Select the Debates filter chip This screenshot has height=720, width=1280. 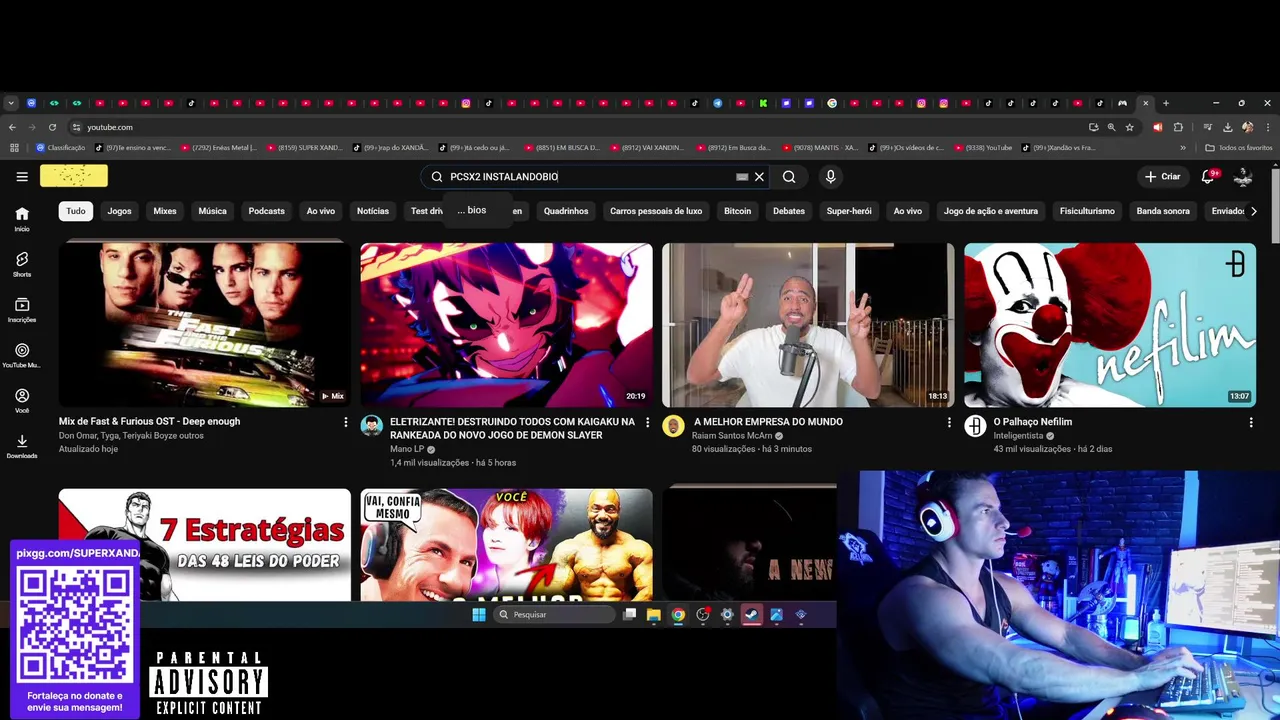click(x=789, y=211)
